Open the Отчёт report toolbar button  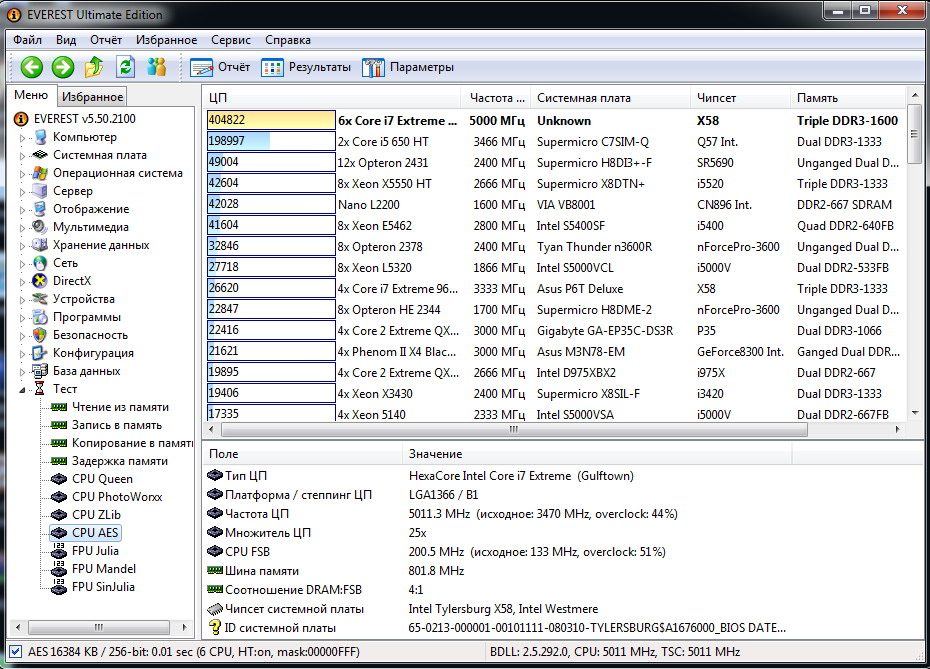point(220,67)
